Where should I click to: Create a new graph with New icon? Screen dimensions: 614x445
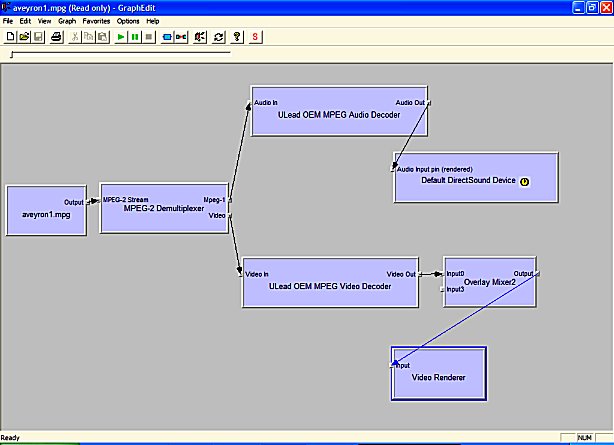10,37
